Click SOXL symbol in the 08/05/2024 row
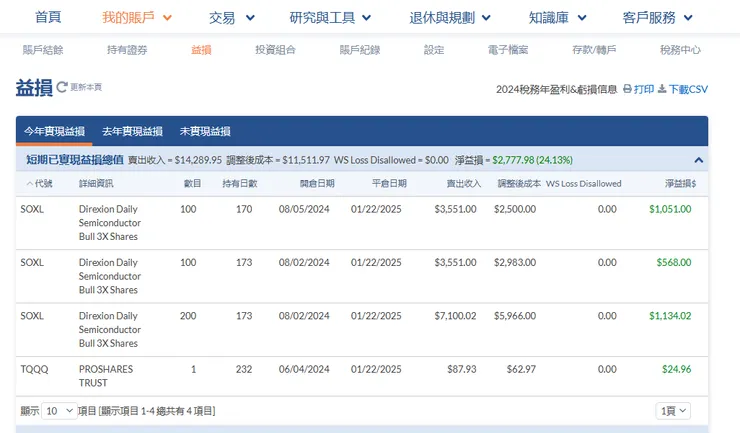The height and width of the screenshot is (433, 740). point(32,209)
